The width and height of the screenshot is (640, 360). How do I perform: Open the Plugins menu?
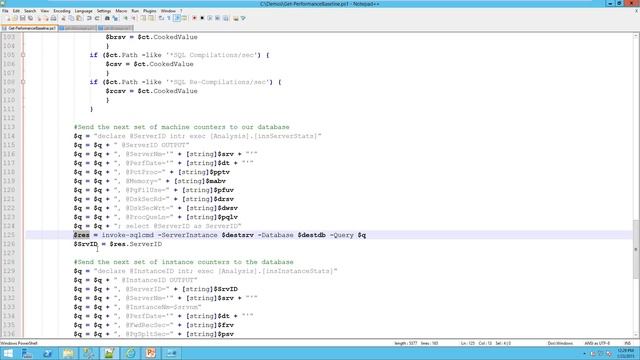(x=149, y=11)
